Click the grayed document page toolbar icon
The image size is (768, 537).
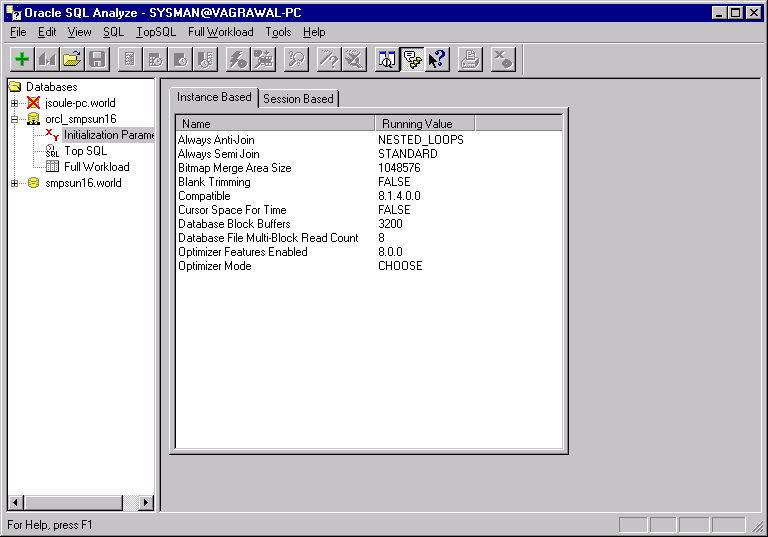point(130,59)
